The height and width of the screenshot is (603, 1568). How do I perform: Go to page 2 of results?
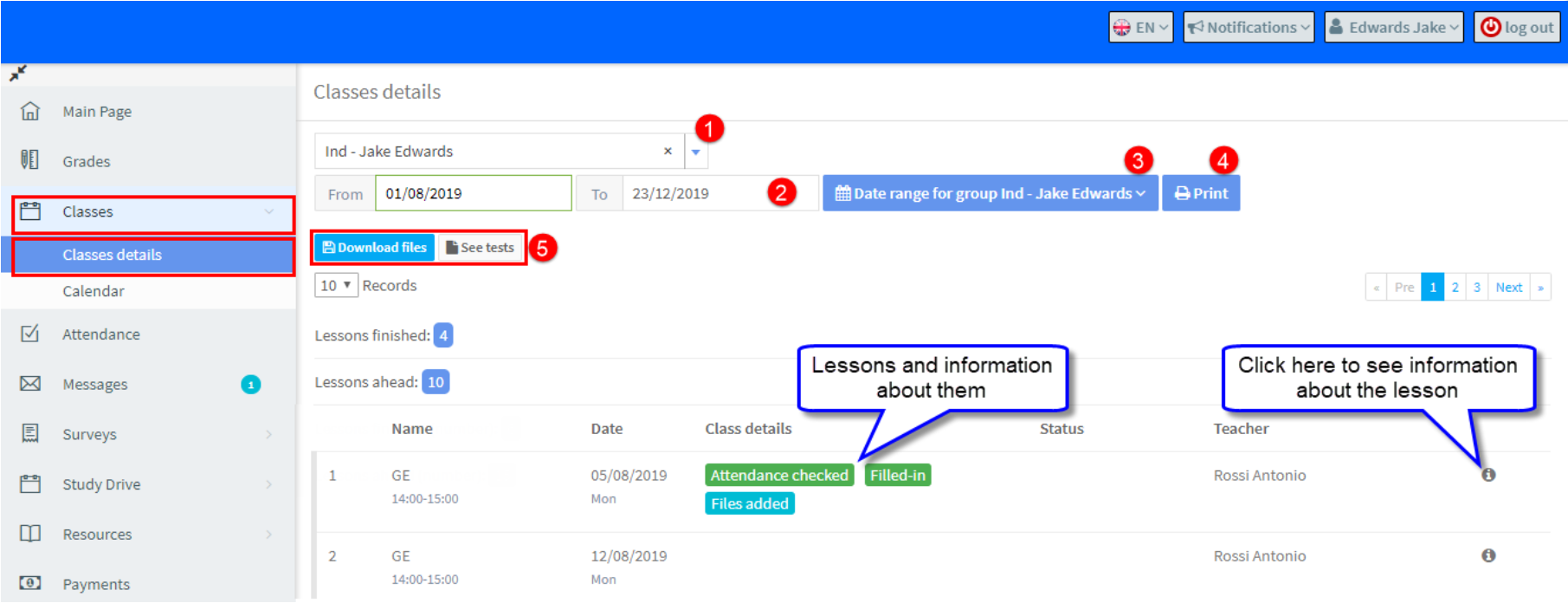tap(1455, 287)
